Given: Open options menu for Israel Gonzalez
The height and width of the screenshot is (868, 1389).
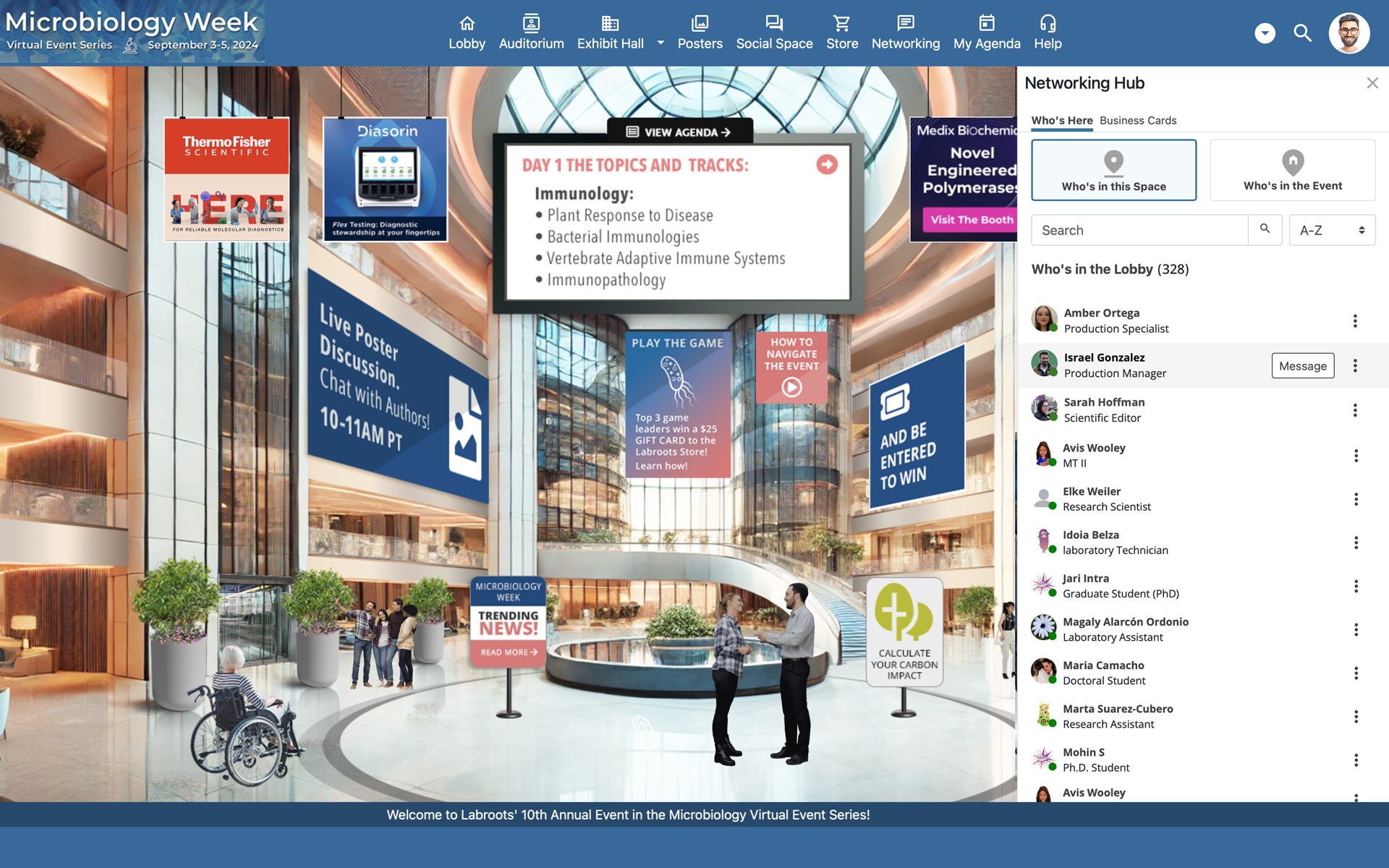Looking at the screenshot, I should pos(1355,366).
